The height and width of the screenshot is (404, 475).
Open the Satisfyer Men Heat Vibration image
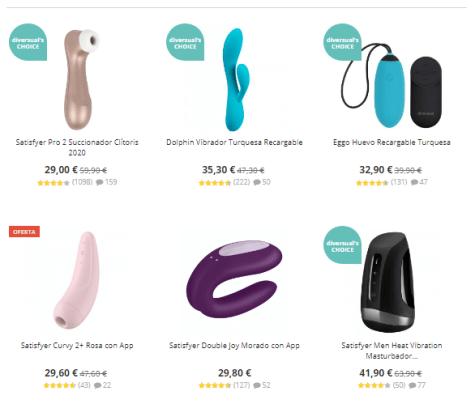pyautogui.click(x=388, y=282)
